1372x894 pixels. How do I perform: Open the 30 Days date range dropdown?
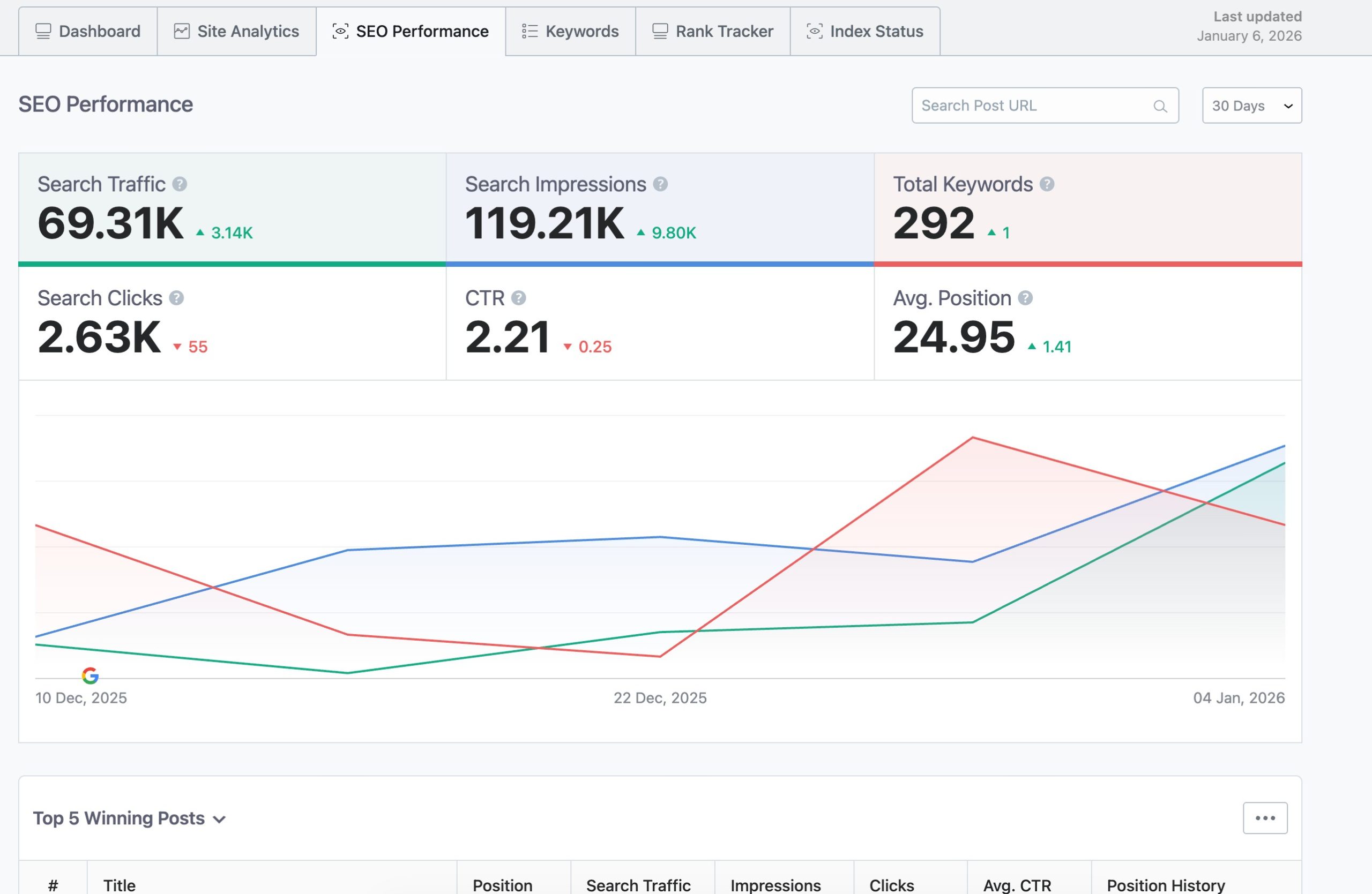pos(1251,106)
